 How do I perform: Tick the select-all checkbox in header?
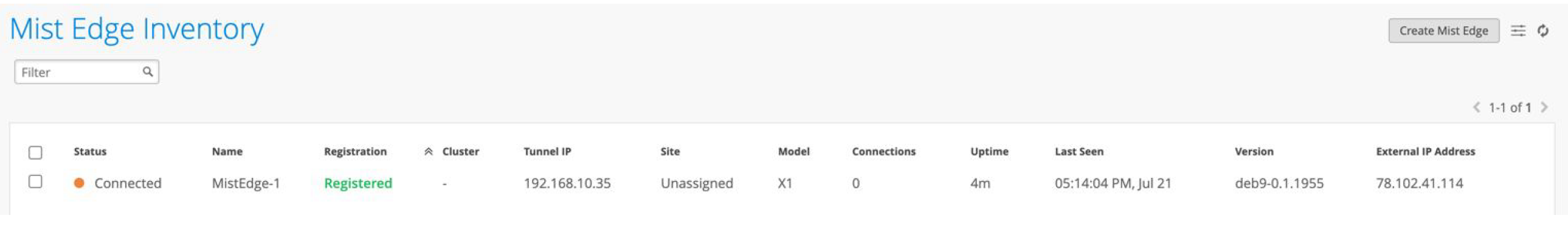[35, 152]
